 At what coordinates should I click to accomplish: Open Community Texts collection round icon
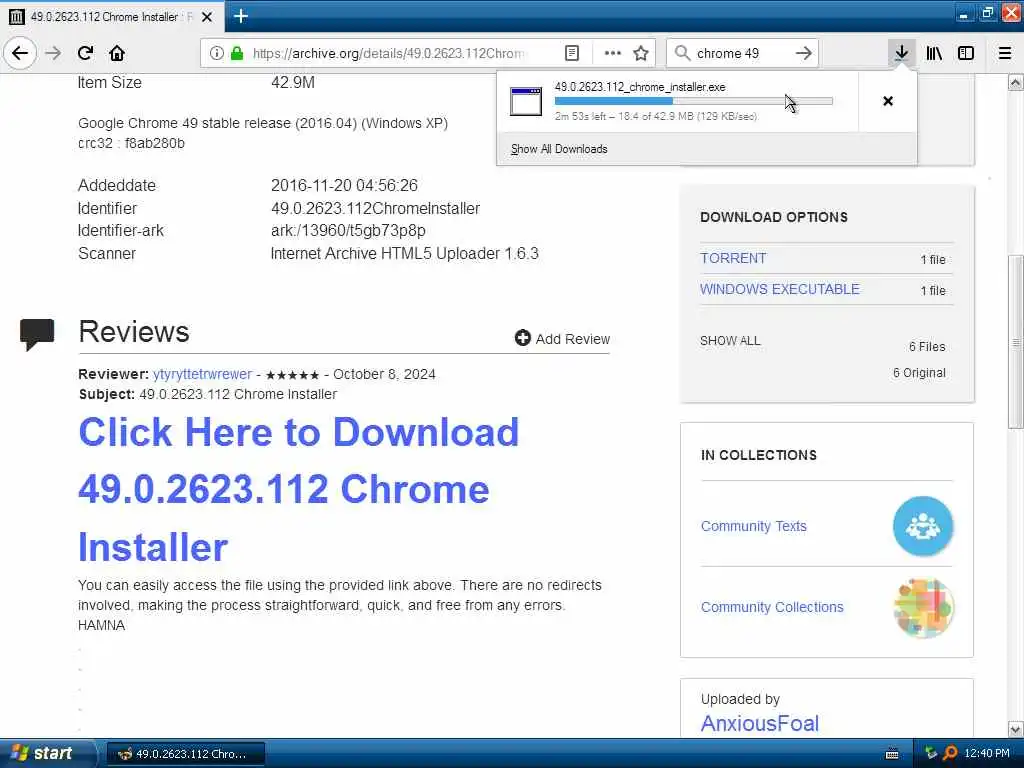[922, 526]
